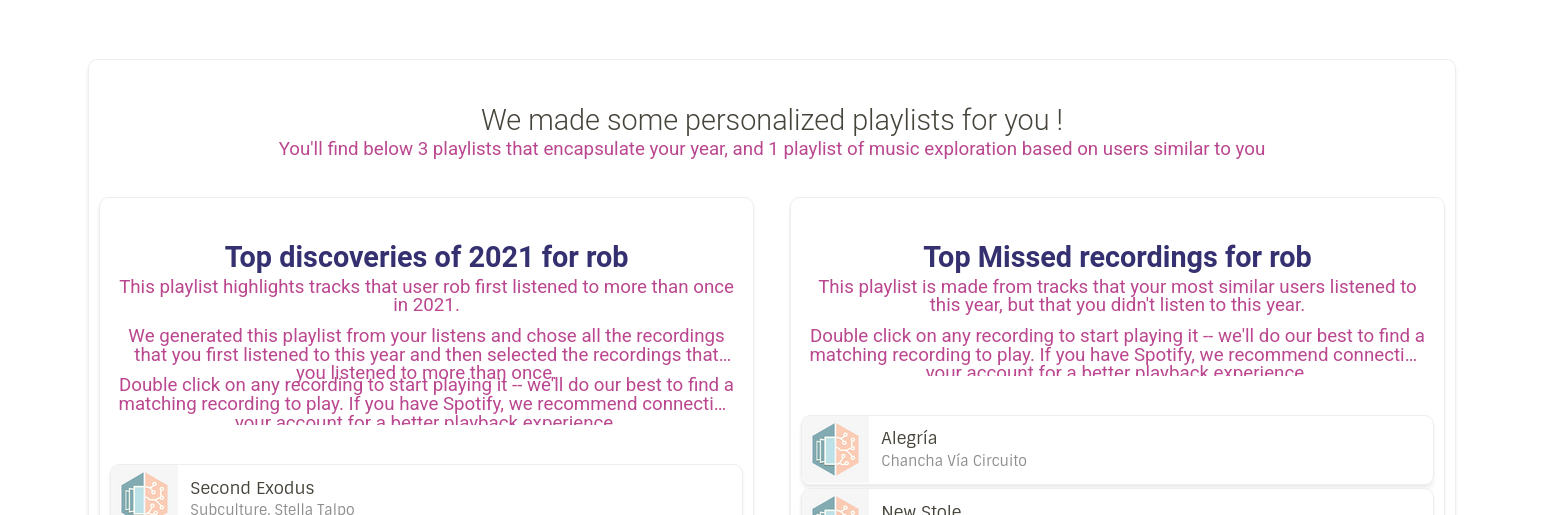Open the Chancha Vía Circuito artist name

click(x=954, y=461)
